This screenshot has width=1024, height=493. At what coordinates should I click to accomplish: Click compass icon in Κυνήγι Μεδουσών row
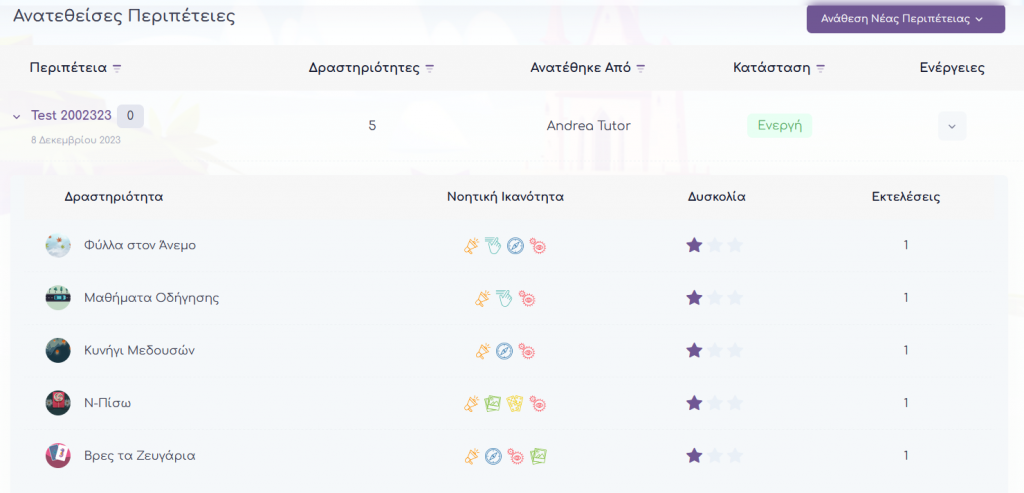click(505, 351)
